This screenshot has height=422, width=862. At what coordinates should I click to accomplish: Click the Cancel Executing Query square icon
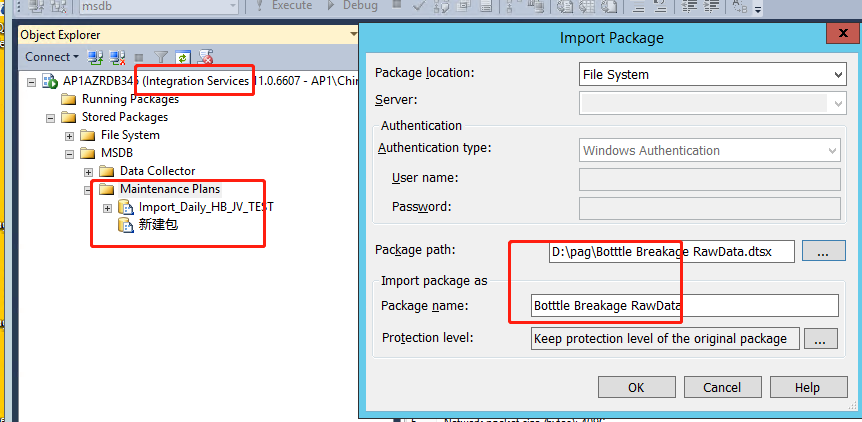pyautogui.click(x=396, y=4)
